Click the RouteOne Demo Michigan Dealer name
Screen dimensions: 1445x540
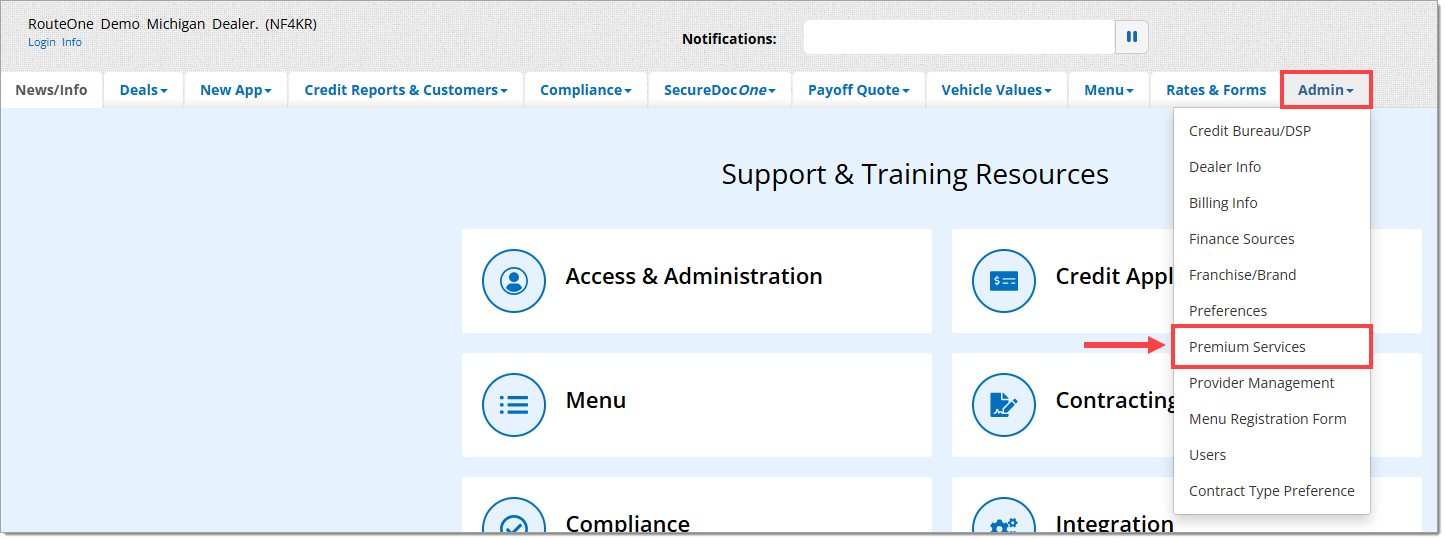pyautogui.click(x=172, y=24)
